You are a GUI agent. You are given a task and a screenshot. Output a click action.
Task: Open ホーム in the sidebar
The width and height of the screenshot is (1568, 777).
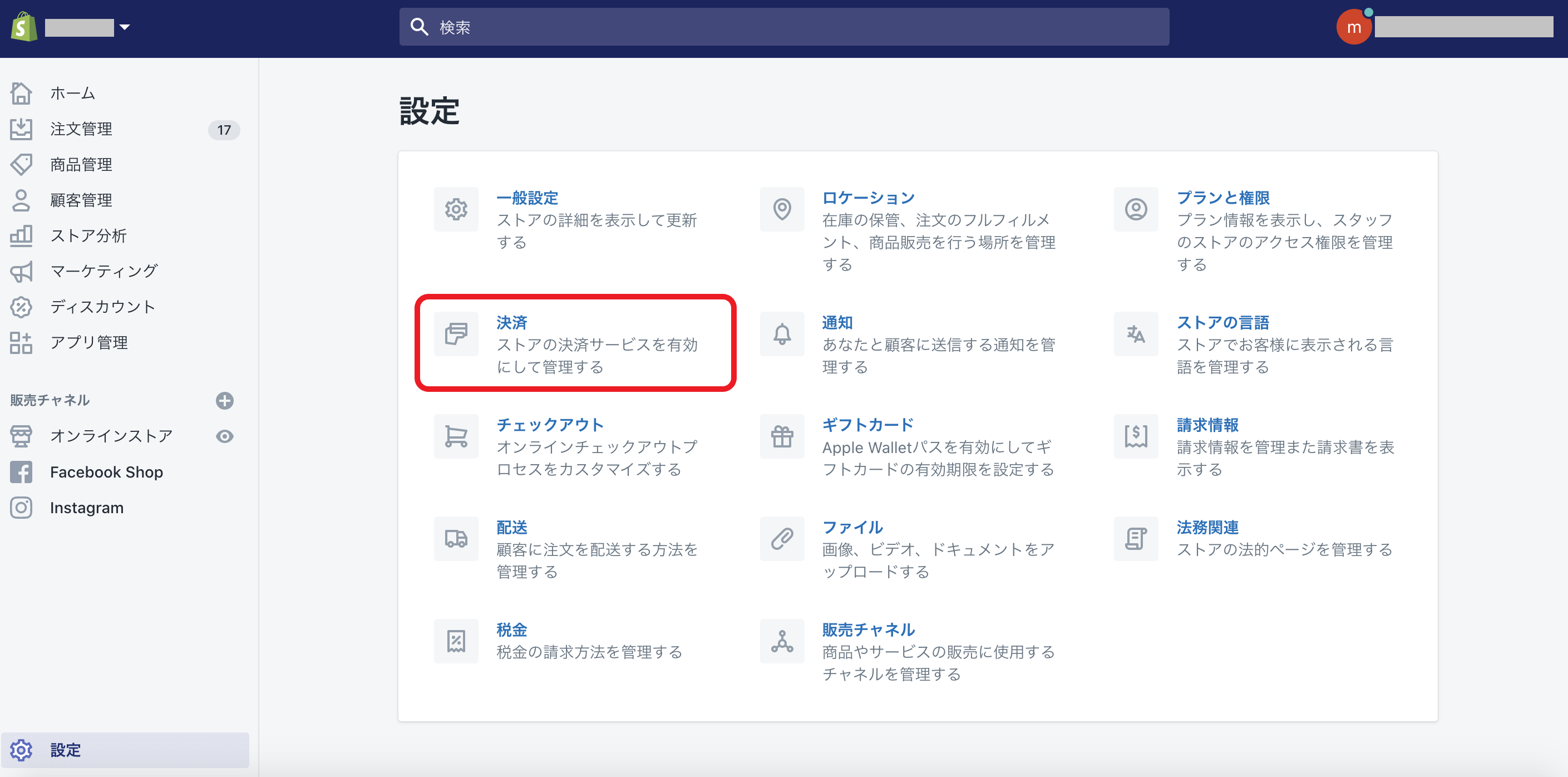72,93
